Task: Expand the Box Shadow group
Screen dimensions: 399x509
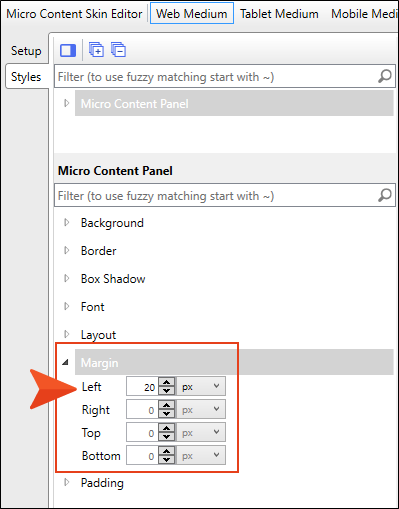Action: (x=67, y=278)
